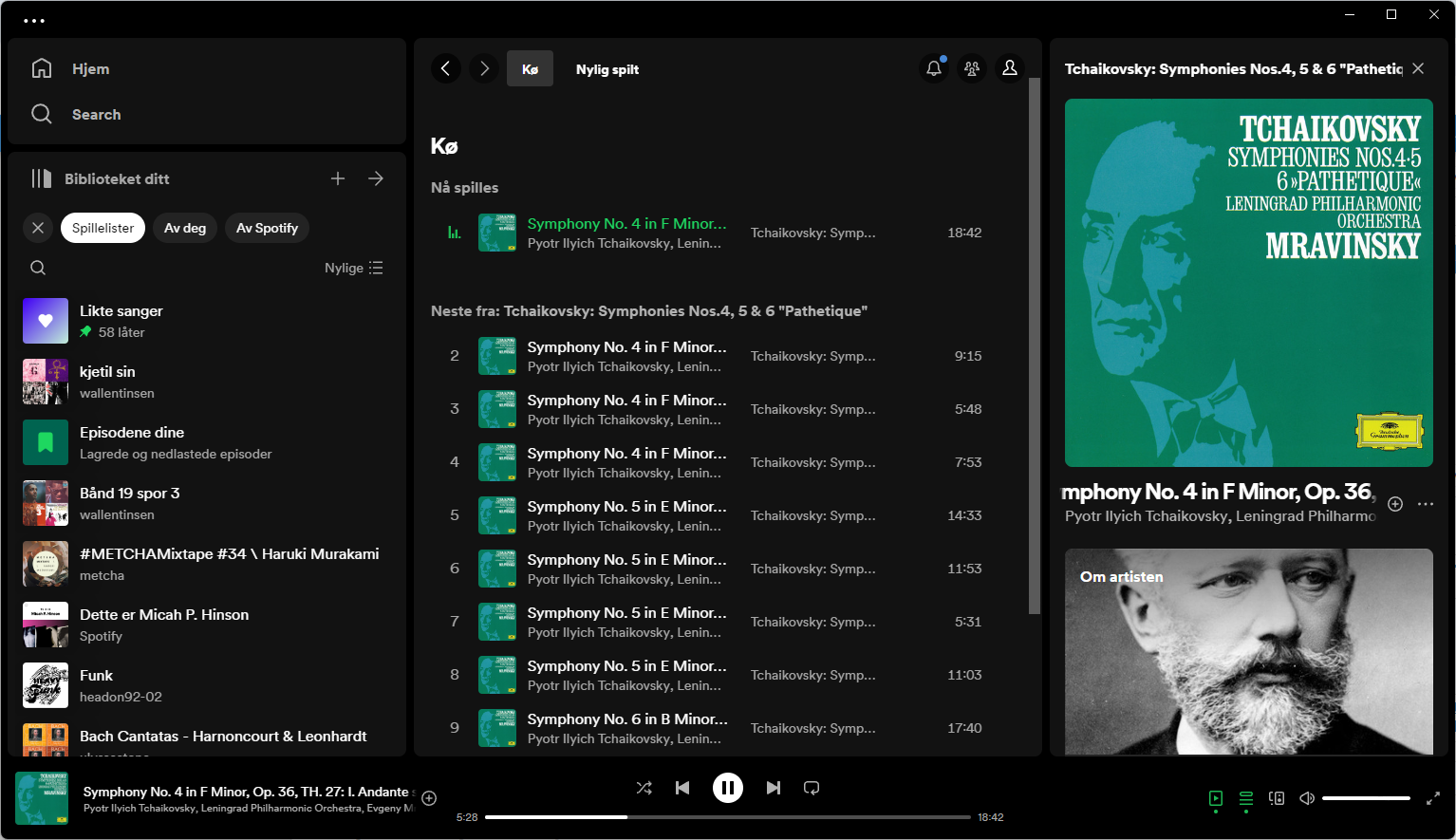Select queue track 2 lasting 9:15

pos(721,356)
